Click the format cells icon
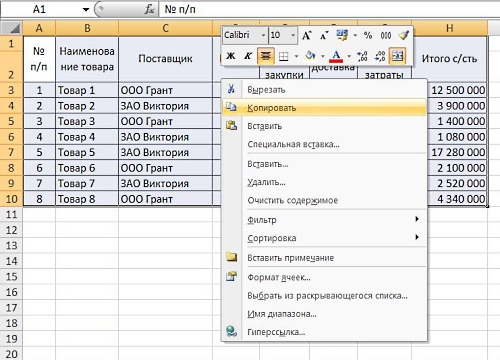This screenshot has height=360, width=500. 231,276
